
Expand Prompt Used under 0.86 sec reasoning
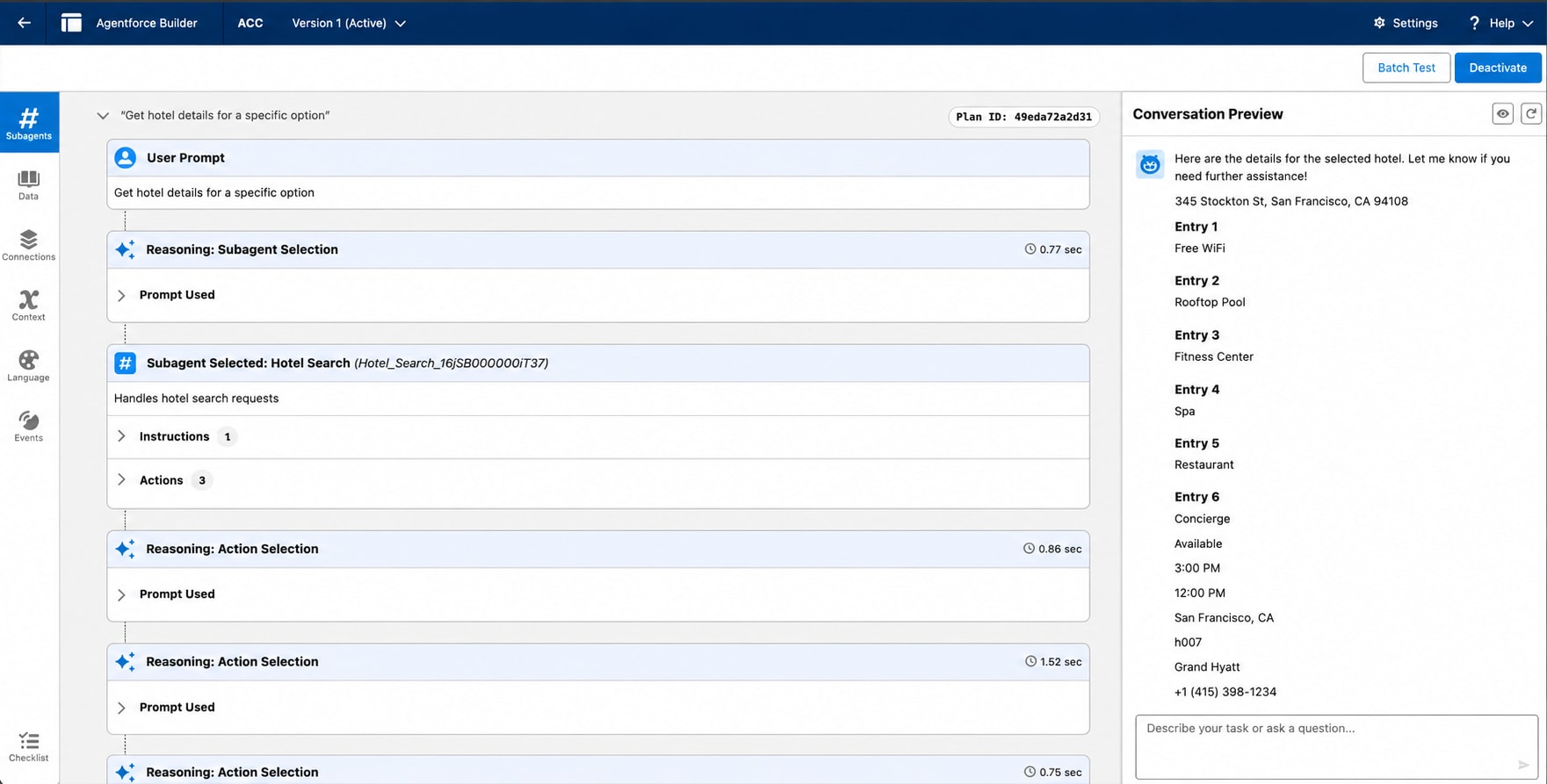[121, 594]
